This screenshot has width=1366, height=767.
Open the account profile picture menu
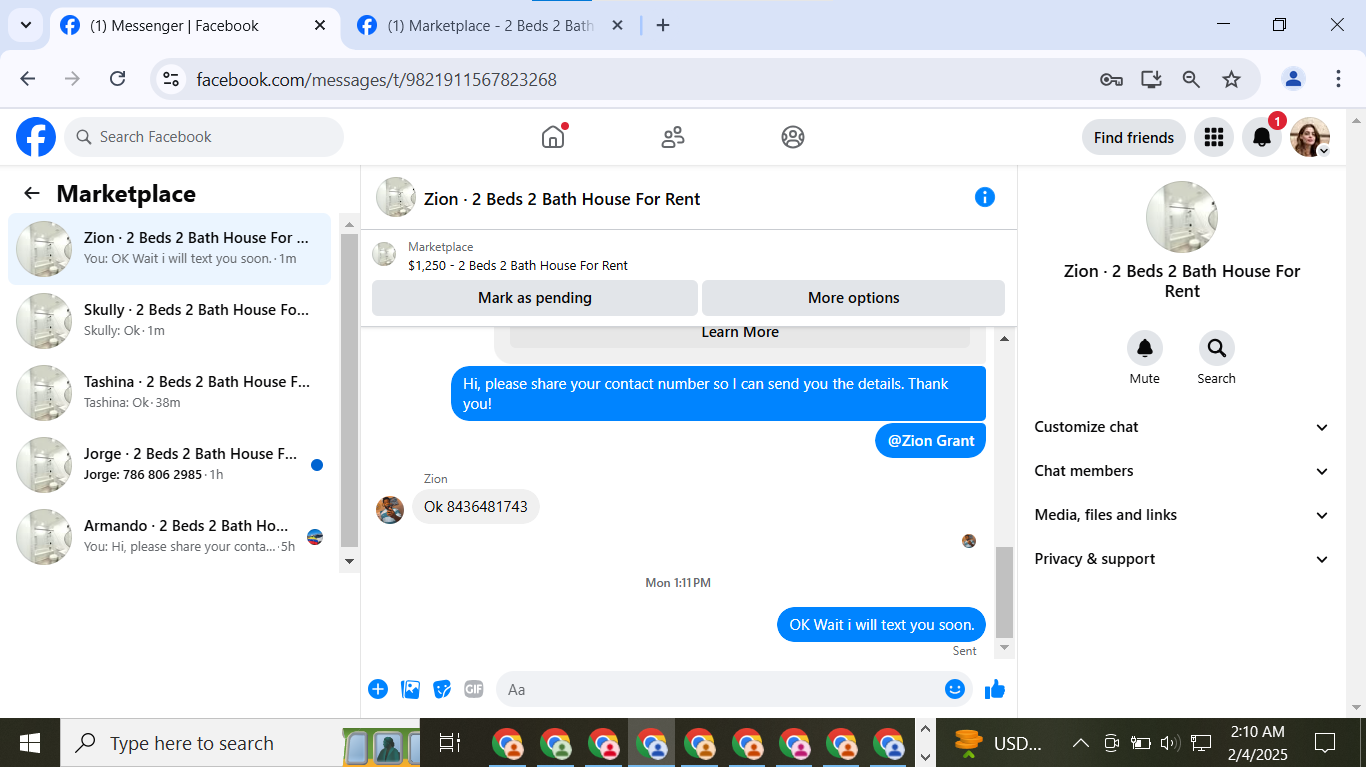pos(1310,137)
